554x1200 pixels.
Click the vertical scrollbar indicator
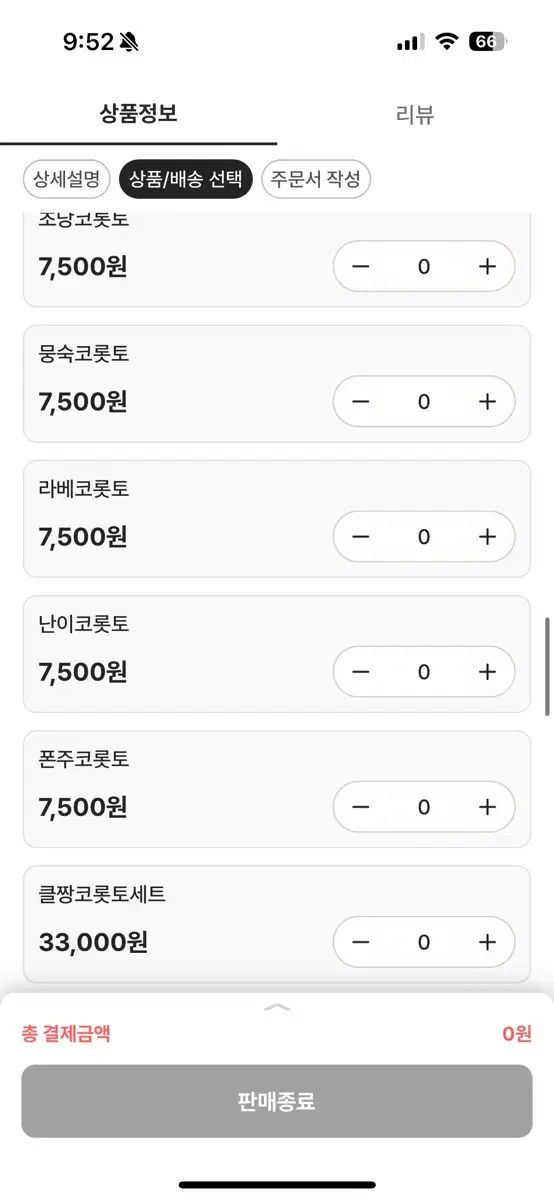coord(547,666)
